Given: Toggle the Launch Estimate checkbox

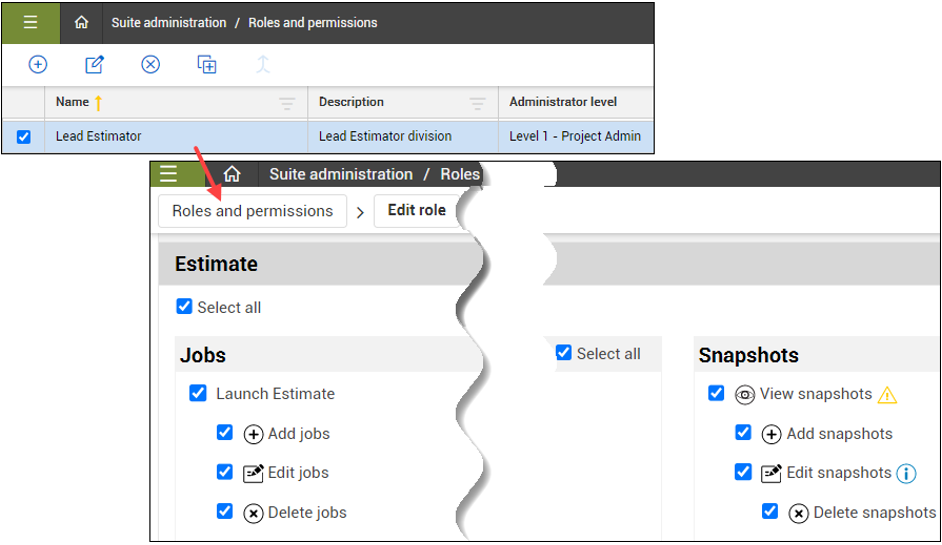Looking at the screenshot, I should 198,393.
